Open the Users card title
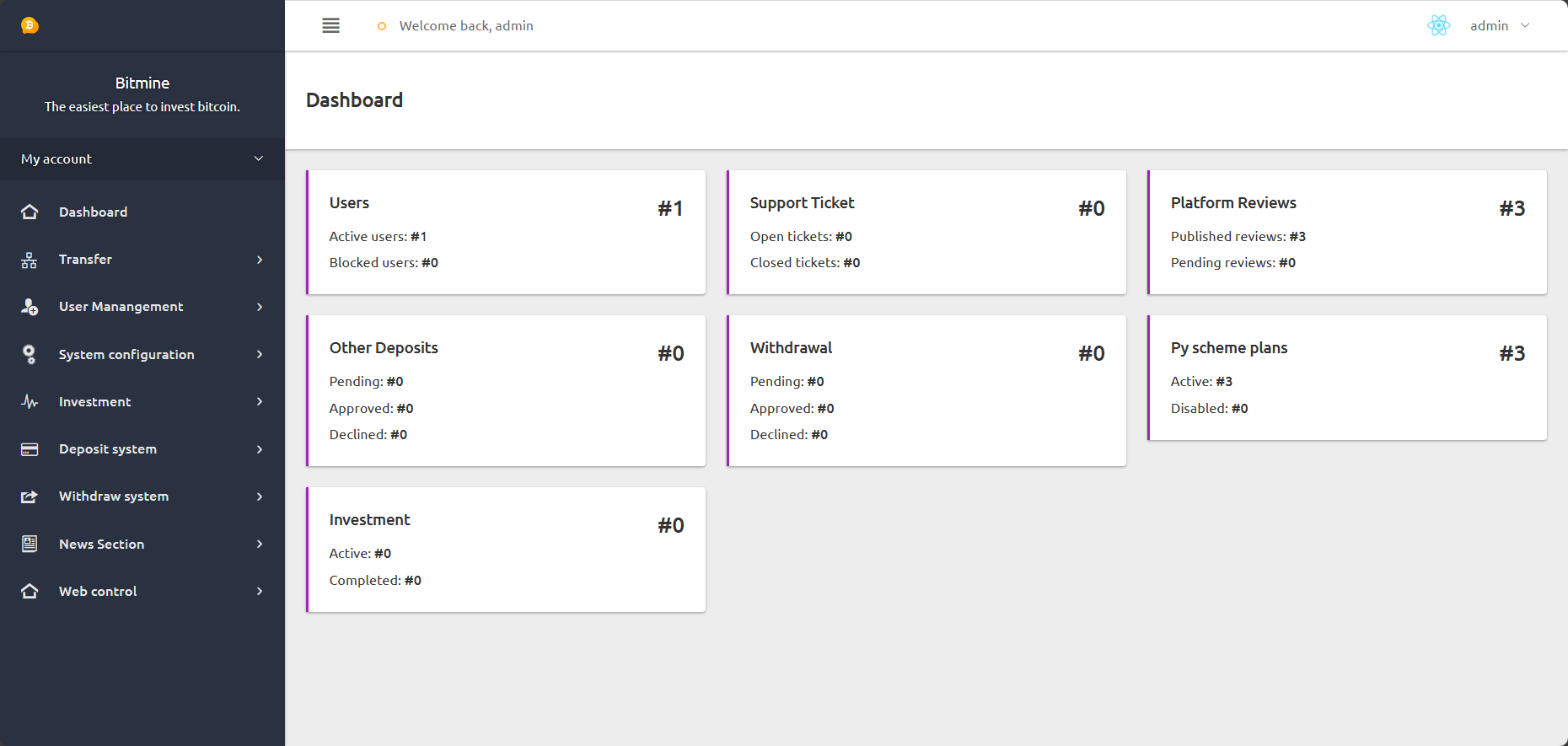The height and width of the screenshot is (746, 1568). 349,203
